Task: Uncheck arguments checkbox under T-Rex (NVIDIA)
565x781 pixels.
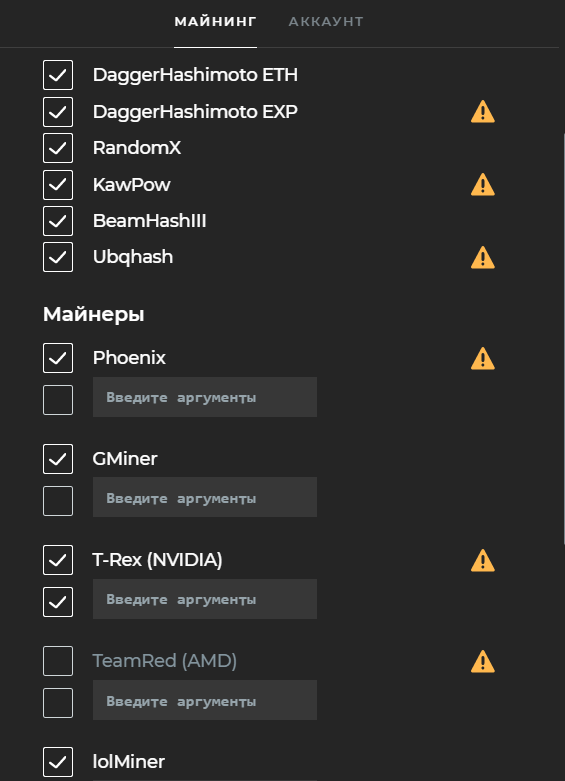Action: pos(58,602)
